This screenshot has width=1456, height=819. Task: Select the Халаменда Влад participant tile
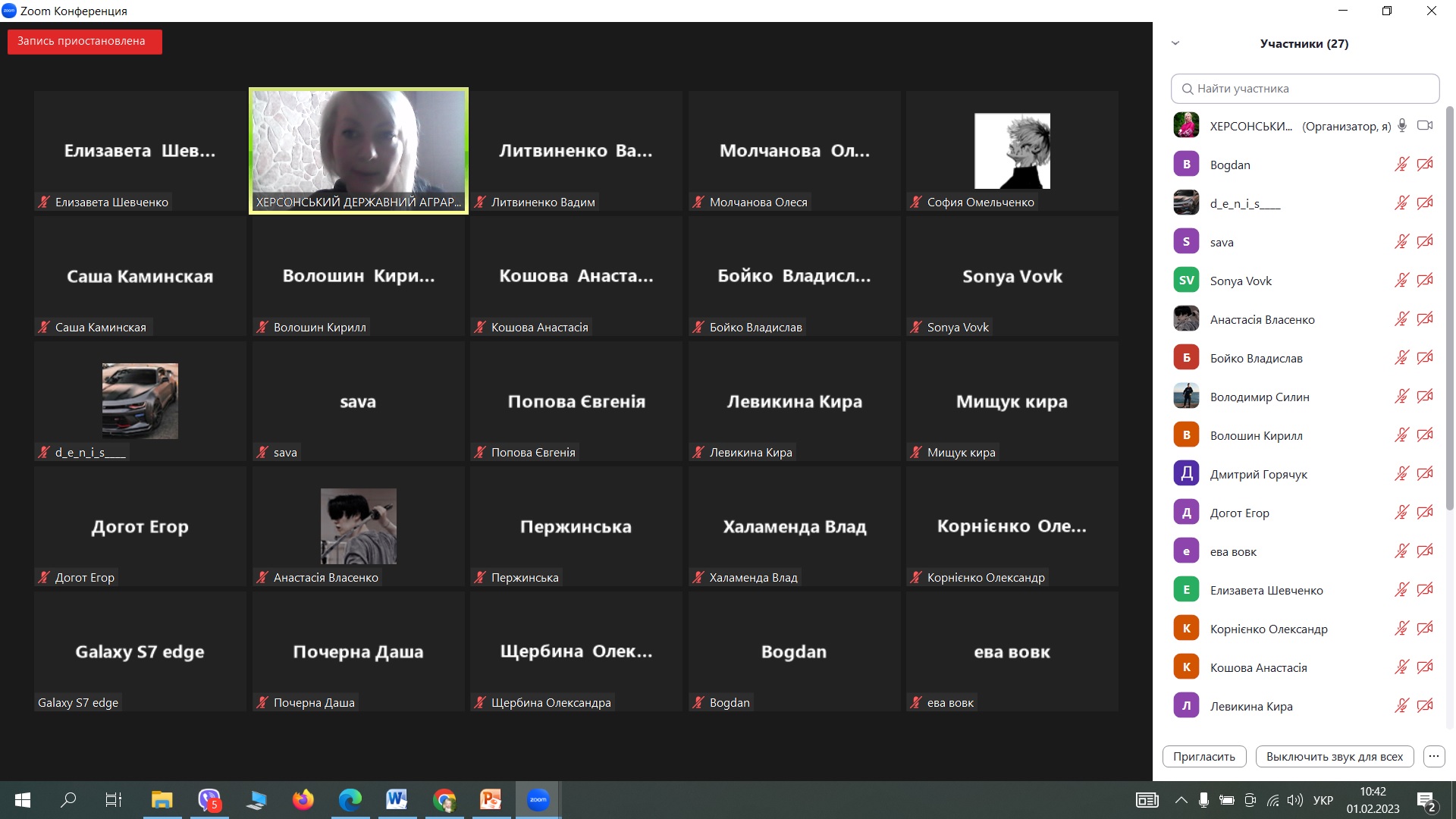pos(794,526)
